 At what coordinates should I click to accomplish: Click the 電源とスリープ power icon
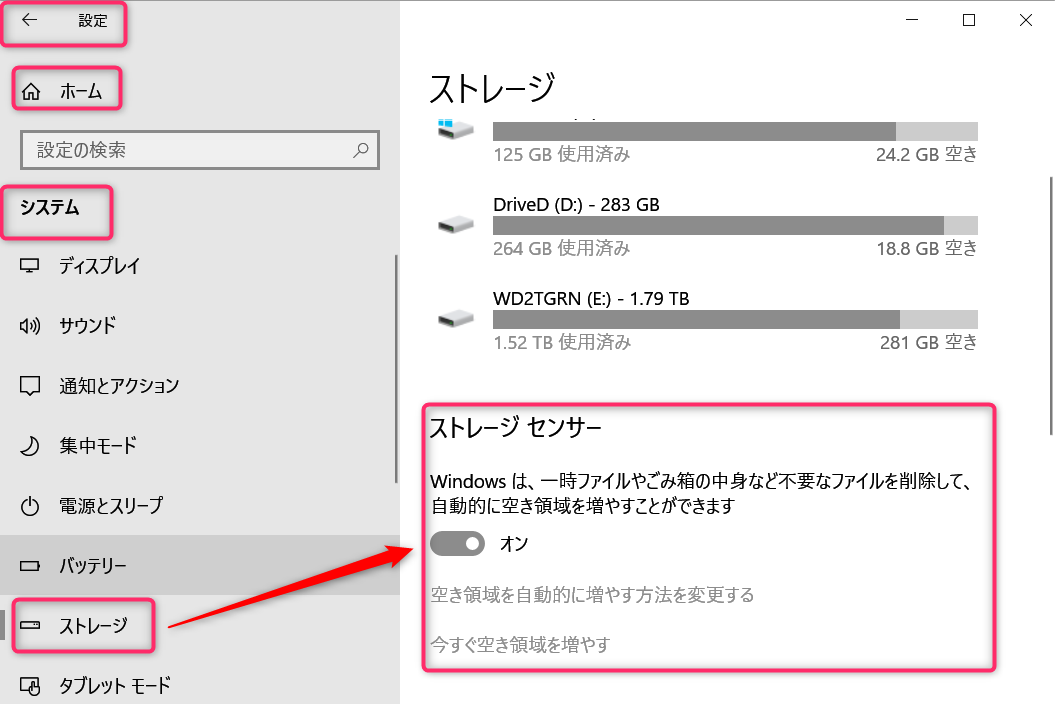(x=30, y=506)
